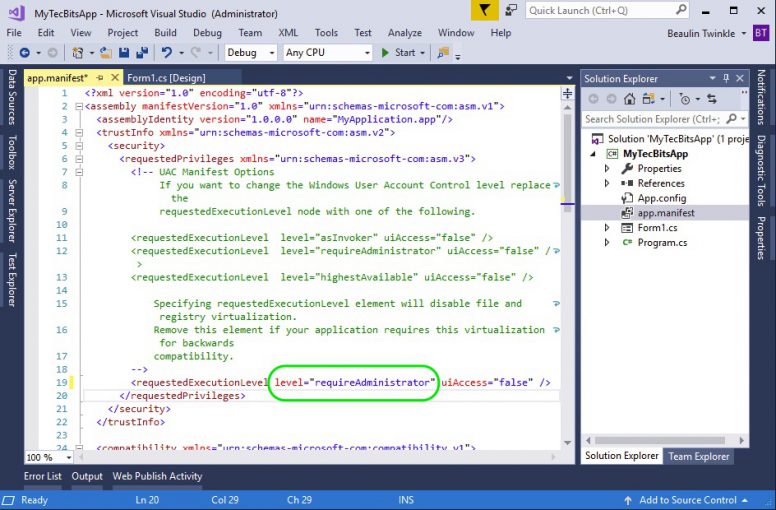Select Program.cs in Solution Explorer
The width and height of the screenshot is (776, 510).
click(x=662, y=242)
